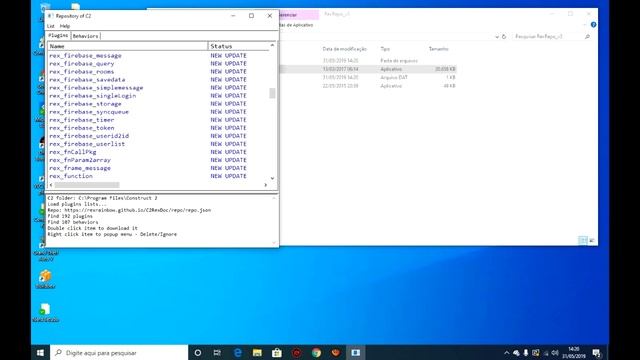Click the OneDrive cloud tray icon
Screen dimensions: 640x360
pyautogui.click(x=516, y=353)
